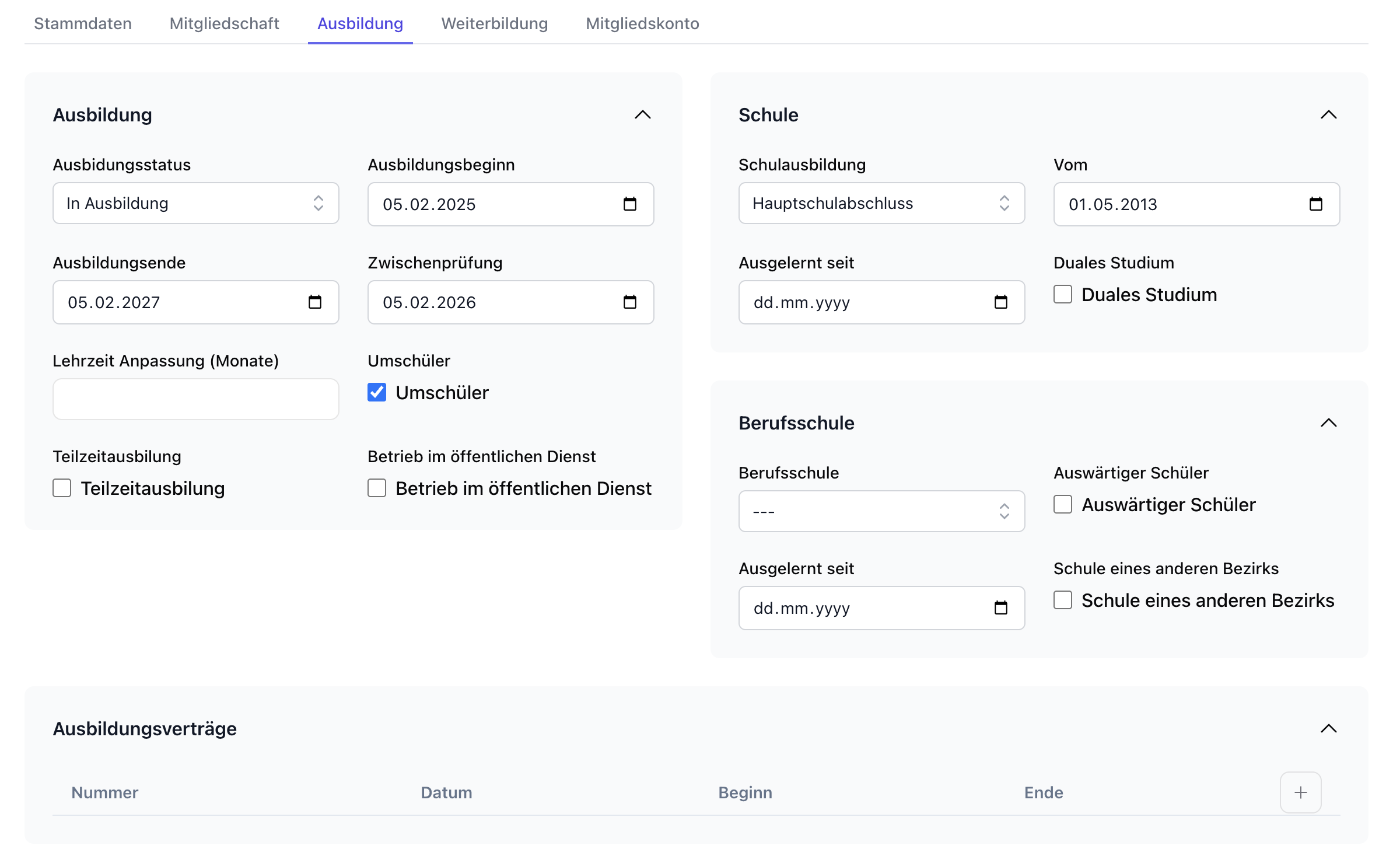This screenshot has width=1400, height=866.
Task: Open calendar icon in Berufsschule Ausgelernt seit
Action: [1000, 608]
